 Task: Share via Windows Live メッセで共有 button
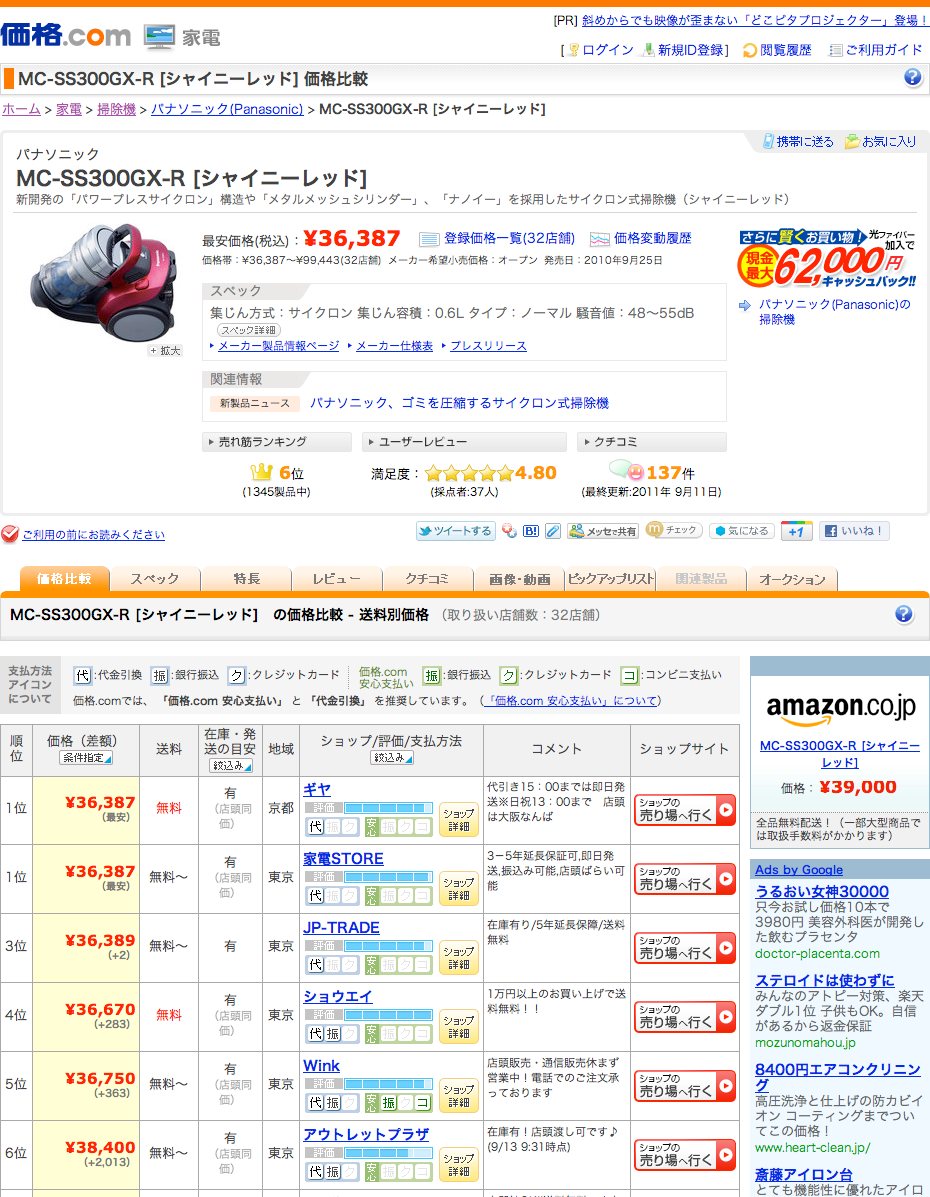(602, 531)
